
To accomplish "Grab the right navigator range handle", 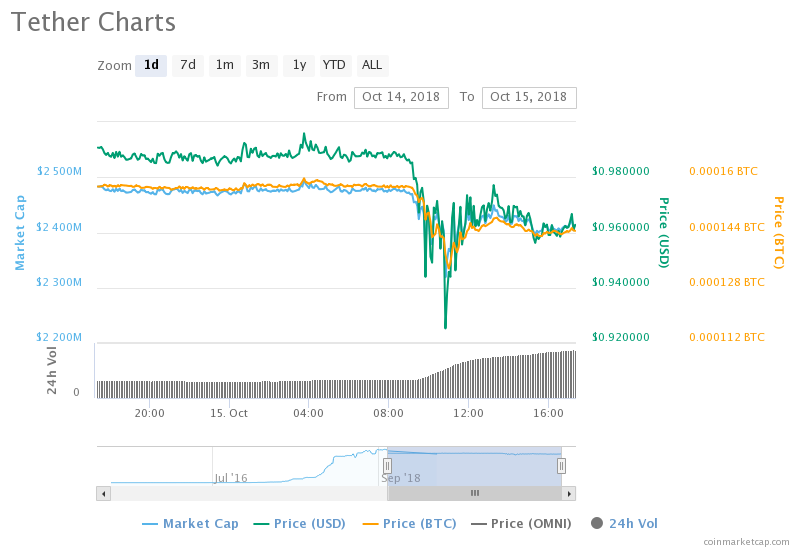I will pyautogui.click(x=561, y=465).
